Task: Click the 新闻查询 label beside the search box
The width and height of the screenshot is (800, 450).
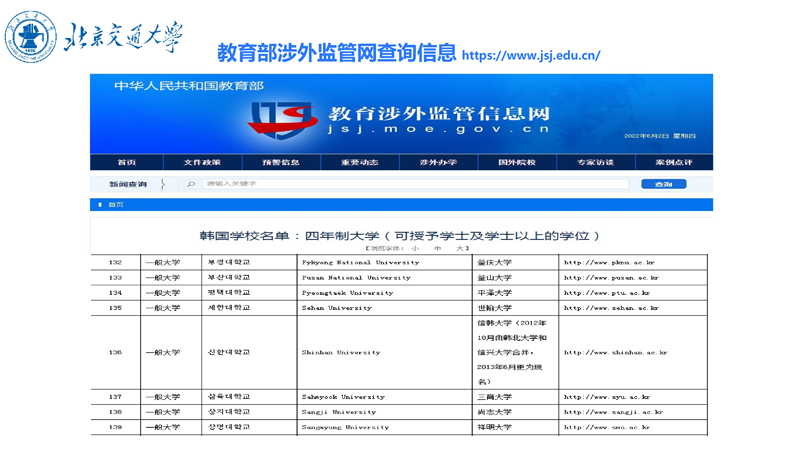Action: click(x=128, y=184)
